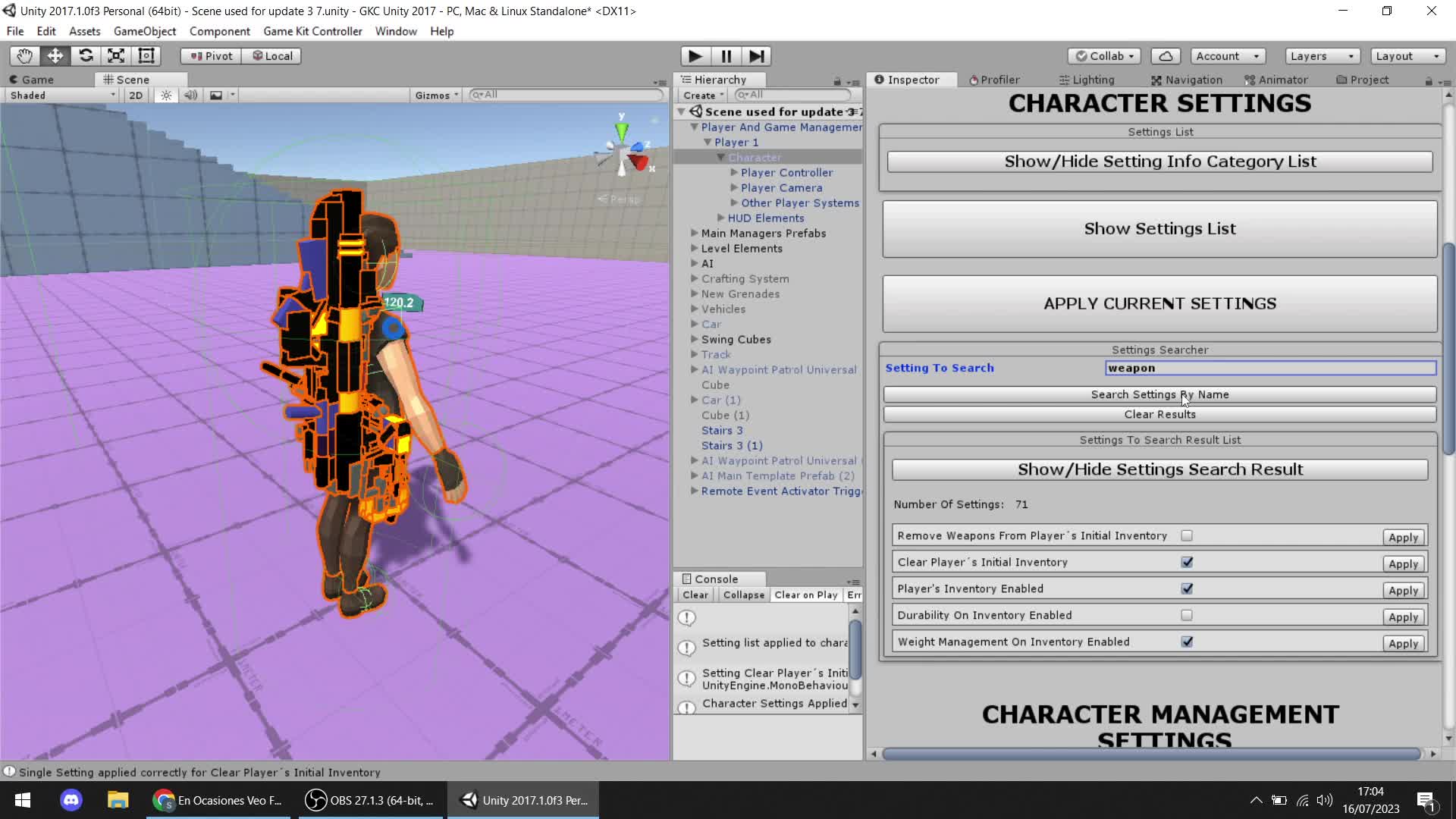Toggle scene lighting sun icon
This screenshot has height=819, width=1456.
(x=166, y=96)
